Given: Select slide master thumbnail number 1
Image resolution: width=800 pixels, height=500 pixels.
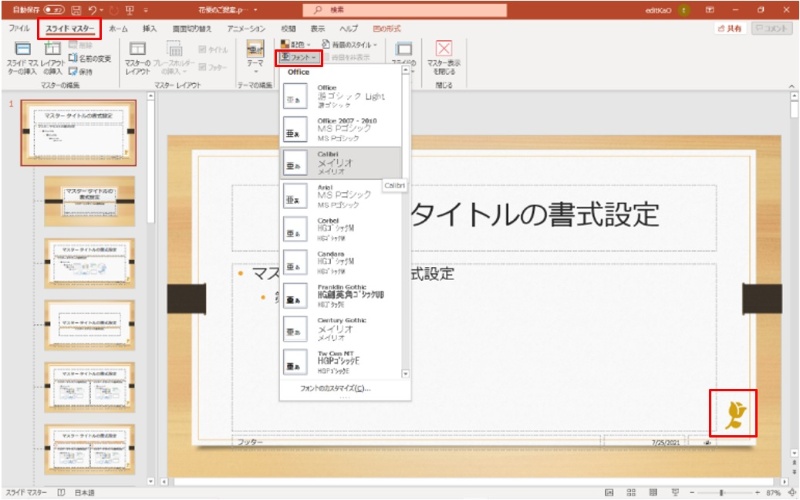Looking at the screenshot, I should pos(79,133).
